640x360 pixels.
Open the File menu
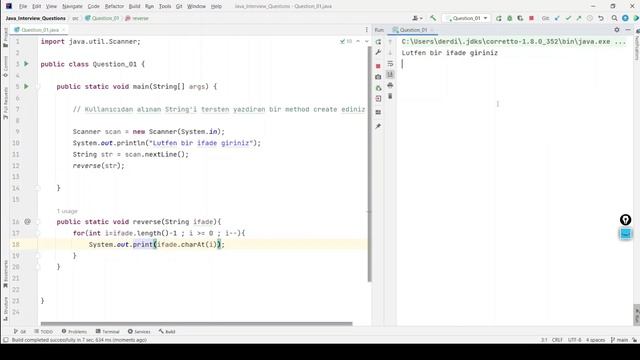point(23,6)
